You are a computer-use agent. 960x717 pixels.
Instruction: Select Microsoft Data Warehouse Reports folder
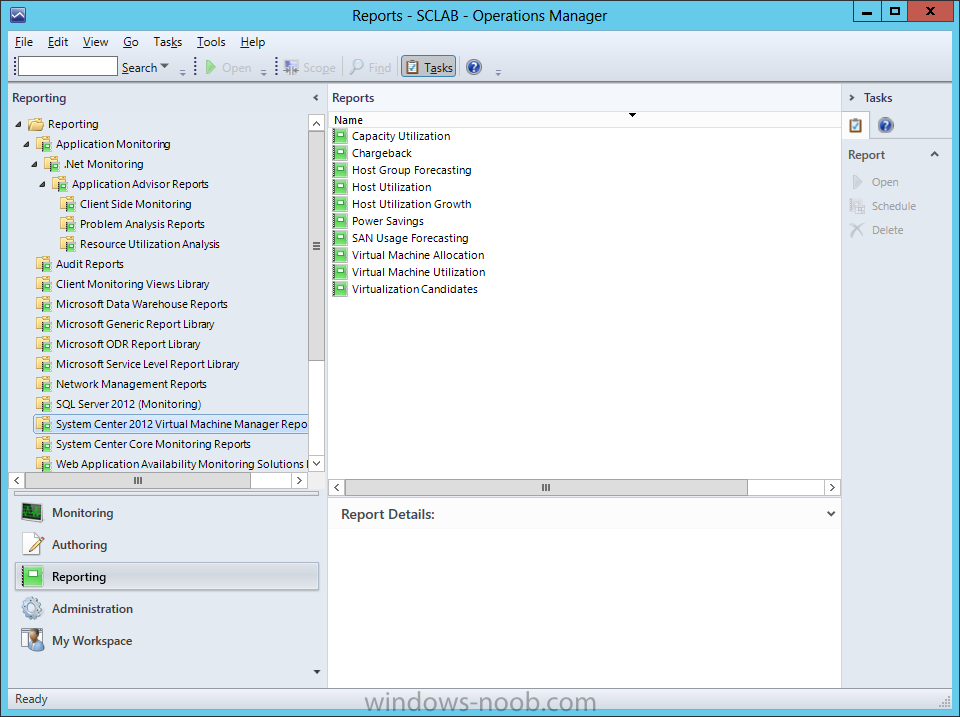[132, 304]
